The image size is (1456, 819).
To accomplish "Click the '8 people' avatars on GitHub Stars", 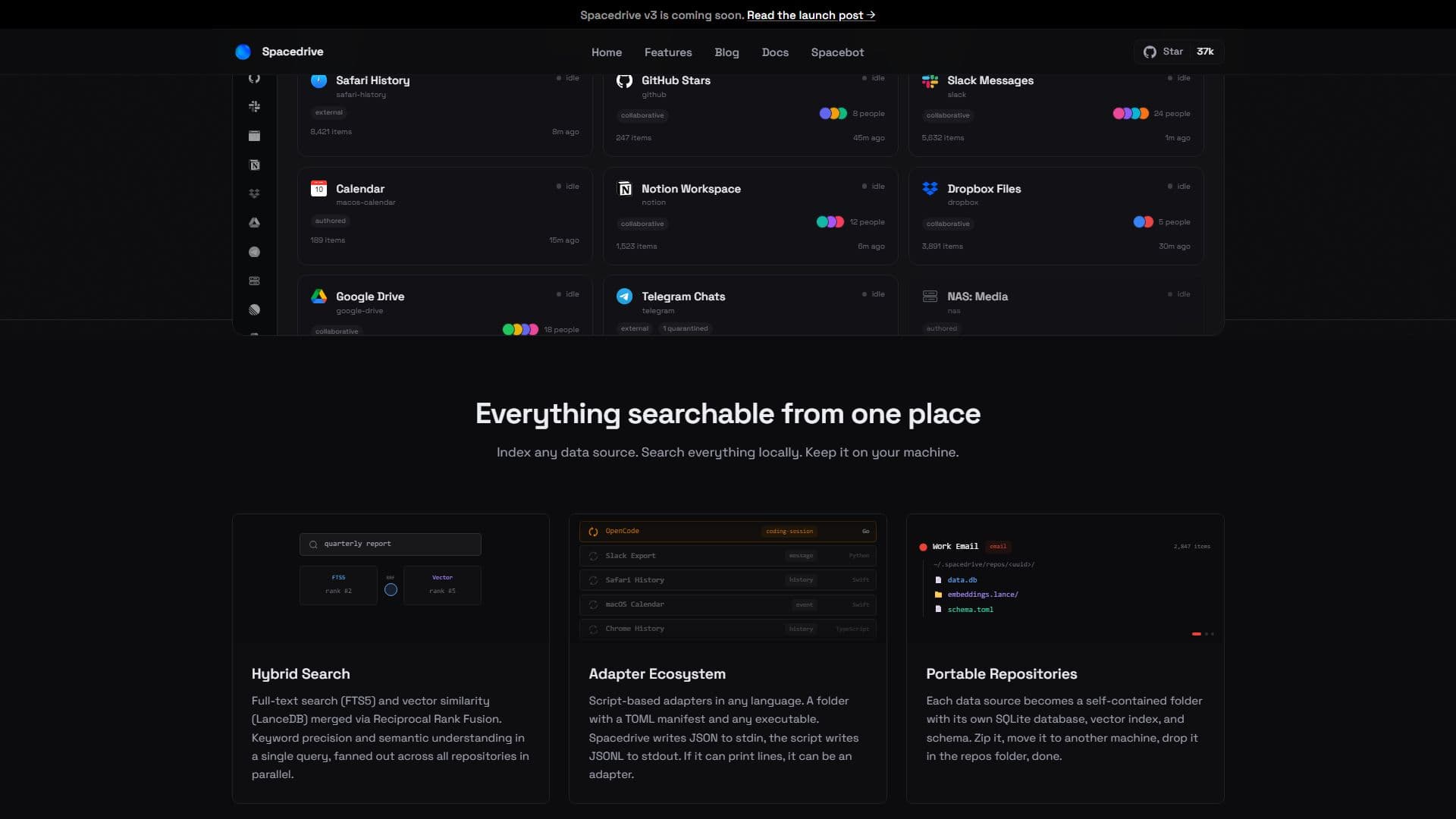I will [833, 114].
